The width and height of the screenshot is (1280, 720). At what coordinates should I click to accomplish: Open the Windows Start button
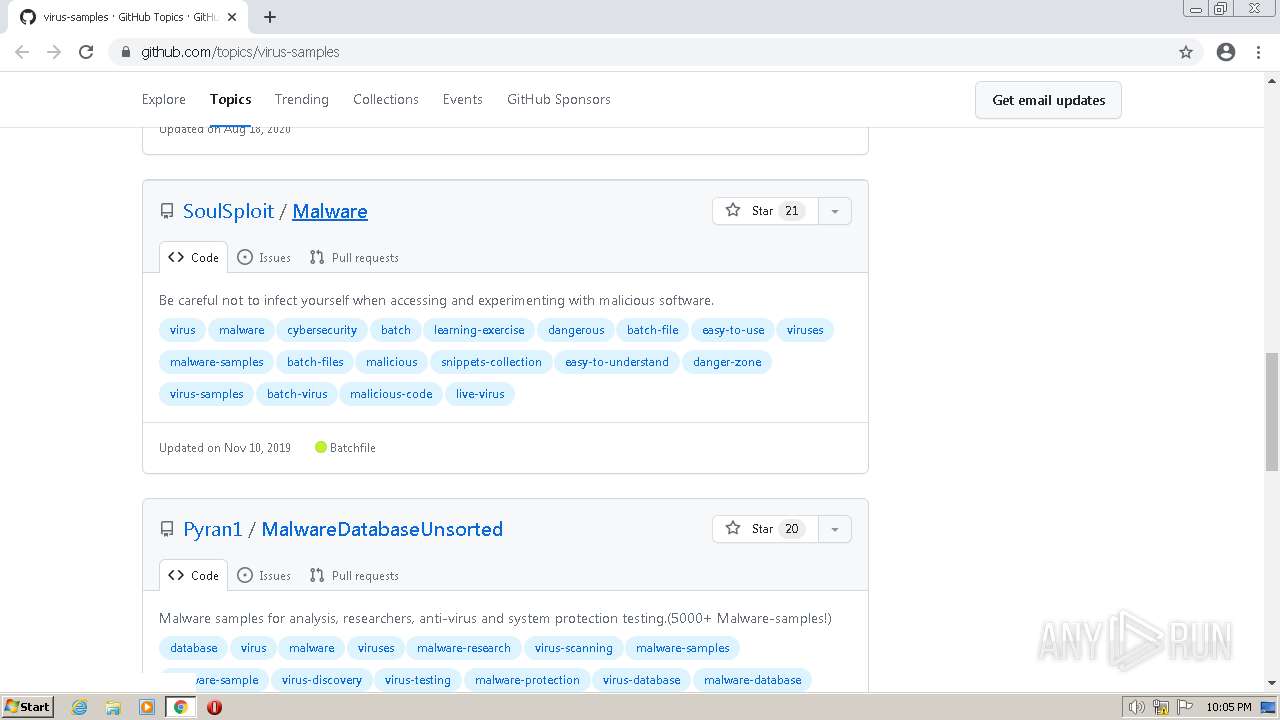(28, 707)
